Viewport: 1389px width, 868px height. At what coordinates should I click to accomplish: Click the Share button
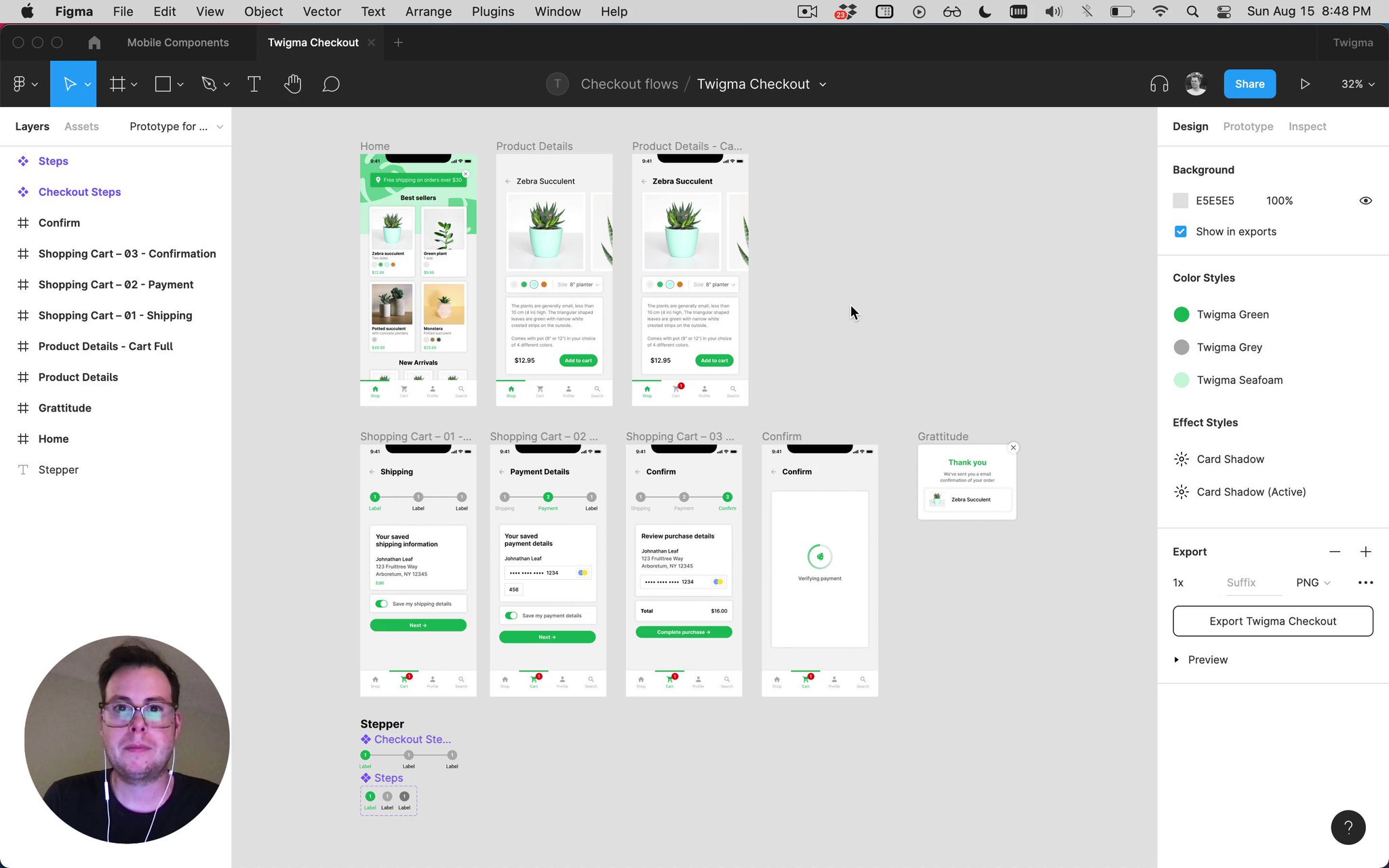pyautogui.click(x=1249, y=83)
